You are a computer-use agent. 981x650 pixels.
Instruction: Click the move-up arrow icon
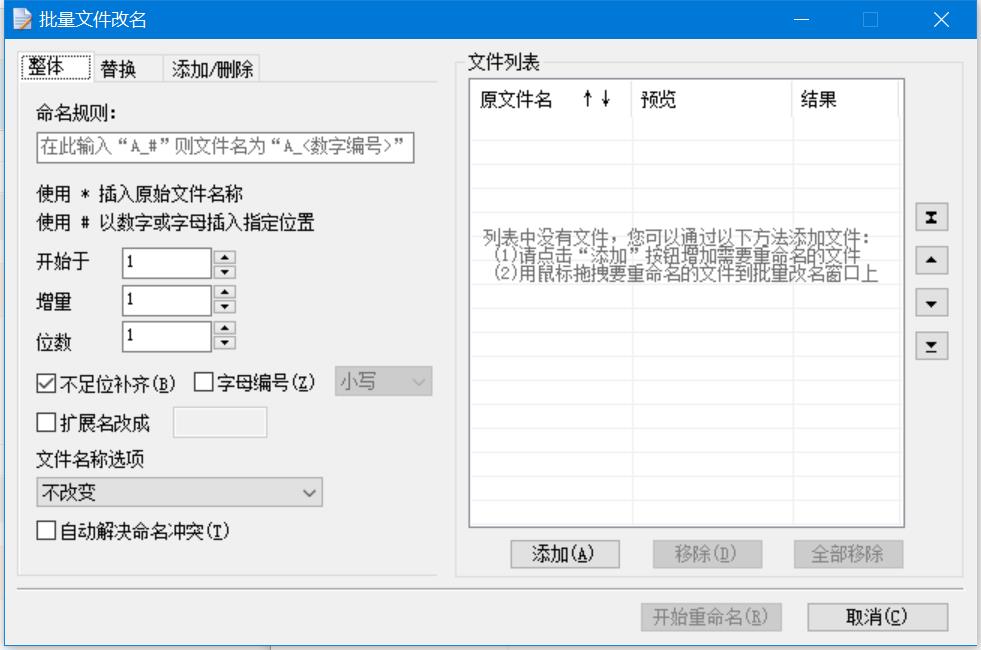931,262
